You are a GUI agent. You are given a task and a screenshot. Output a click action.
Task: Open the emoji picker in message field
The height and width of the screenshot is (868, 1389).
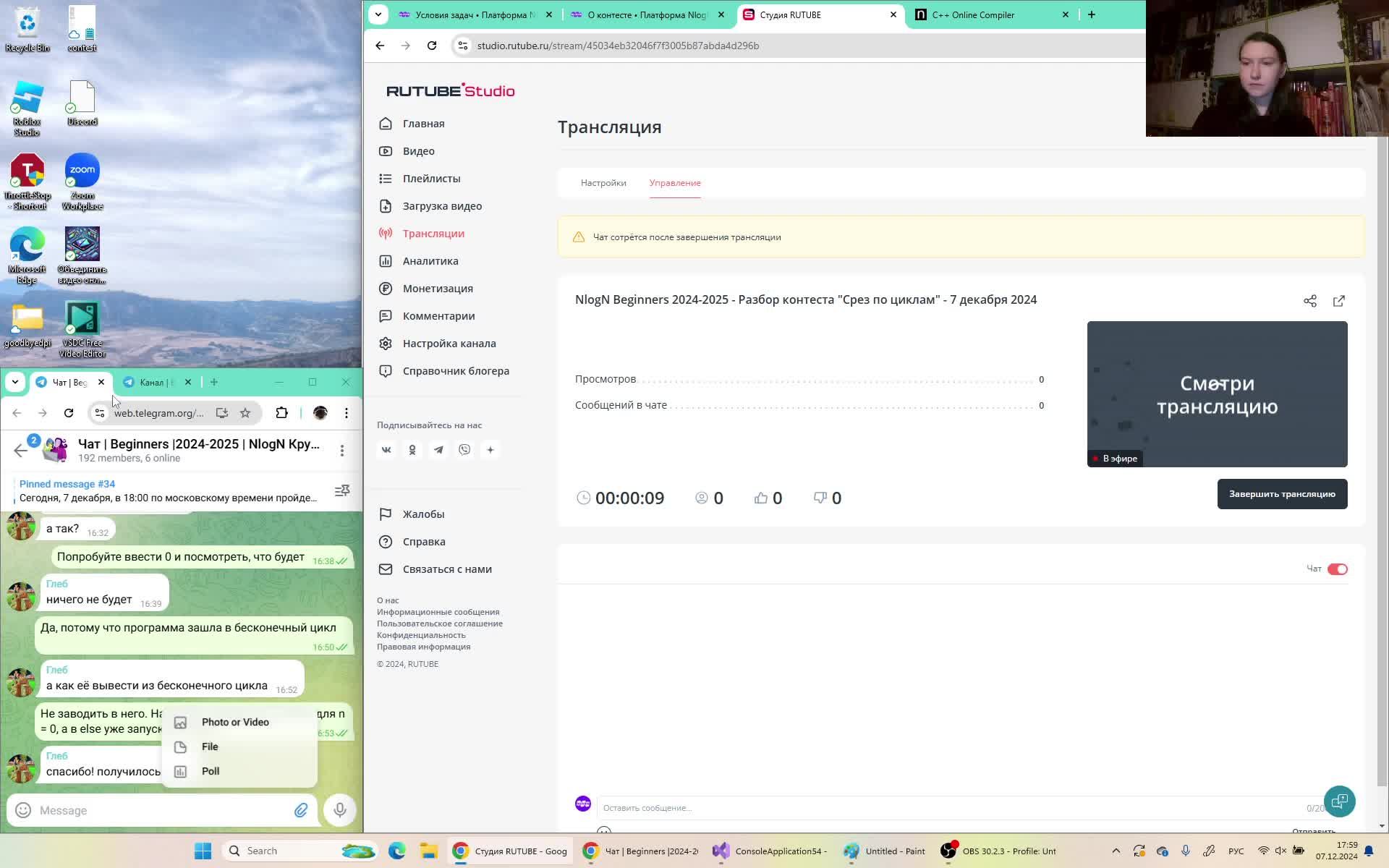23,810
